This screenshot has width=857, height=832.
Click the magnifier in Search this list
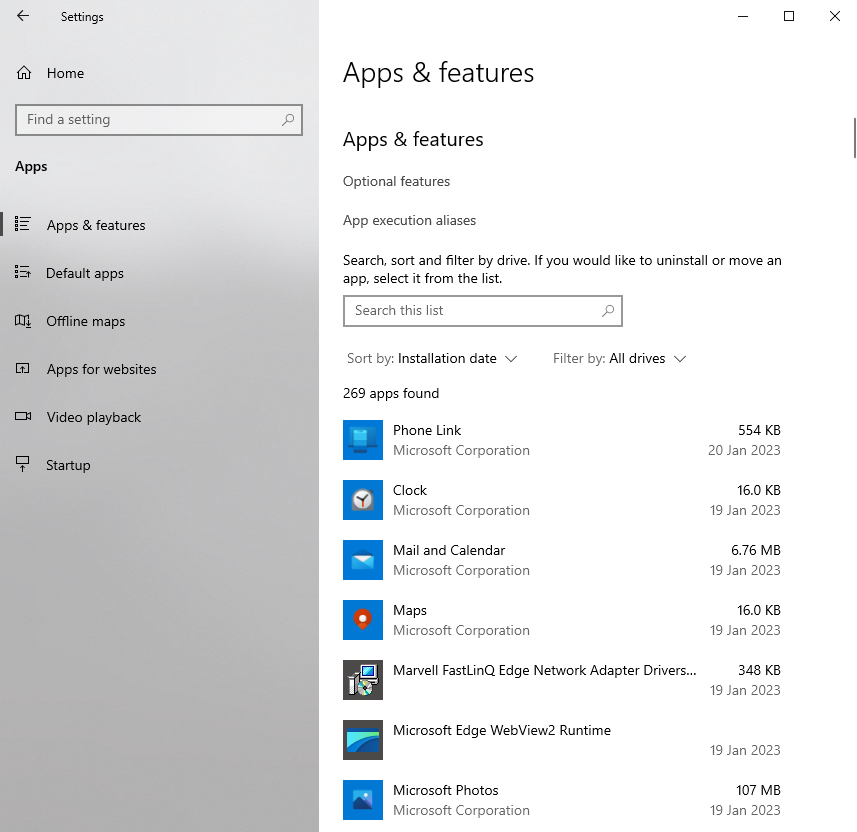(x=608, y=311)
